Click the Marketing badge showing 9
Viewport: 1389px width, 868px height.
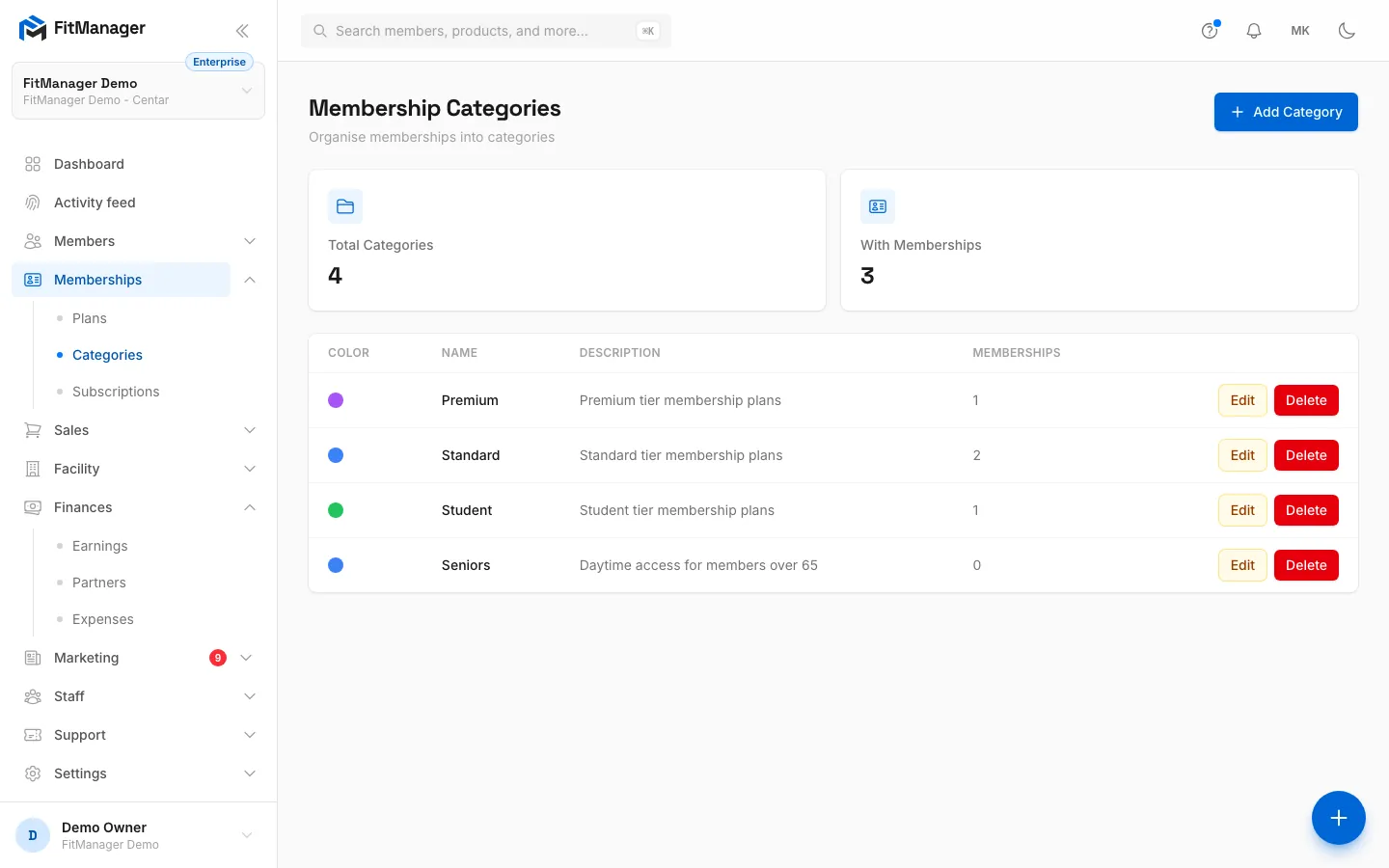[218, 658]
